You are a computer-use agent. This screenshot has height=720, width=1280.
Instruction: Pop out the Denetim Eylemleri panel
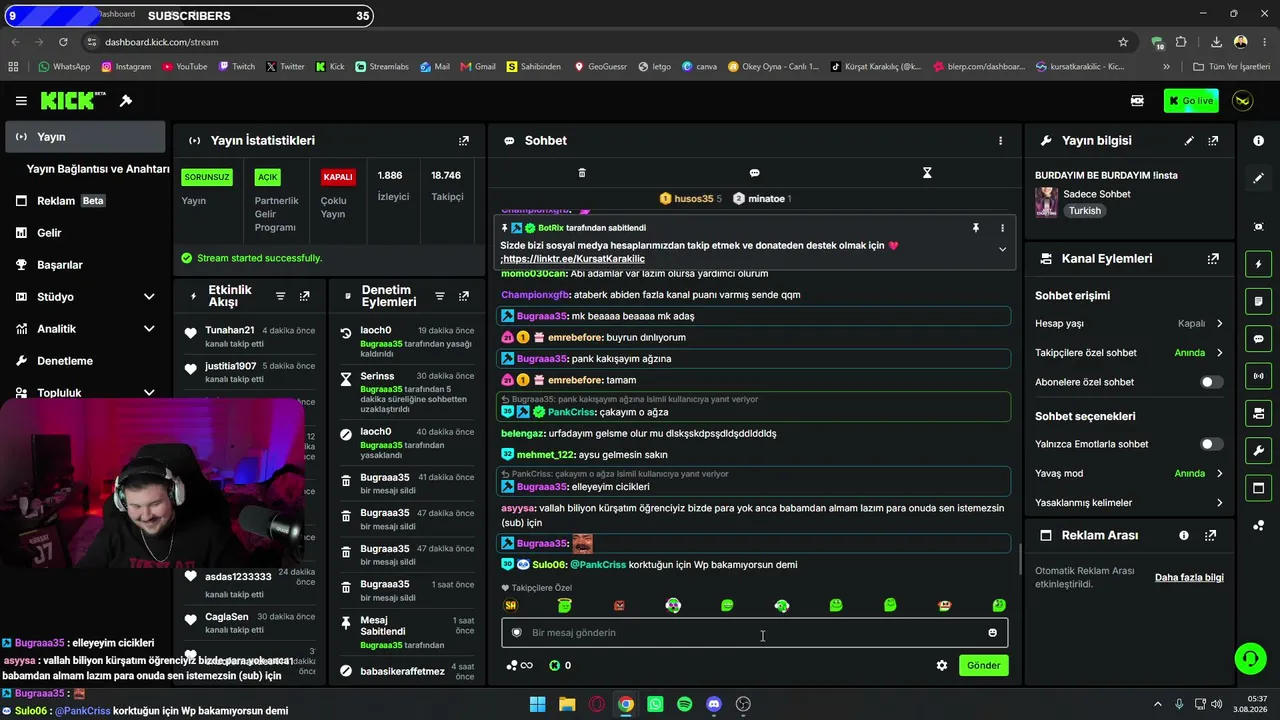pyautogui.click(x=464, y=296)
